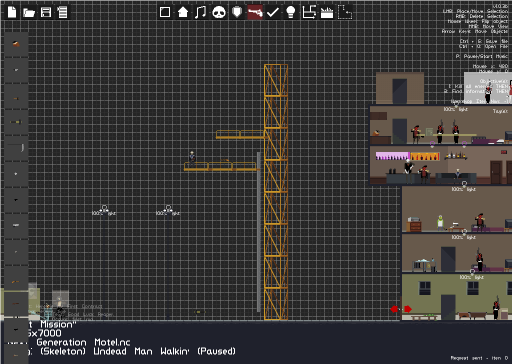Pick the orange hat item in palette

click(x=16, y=44)
